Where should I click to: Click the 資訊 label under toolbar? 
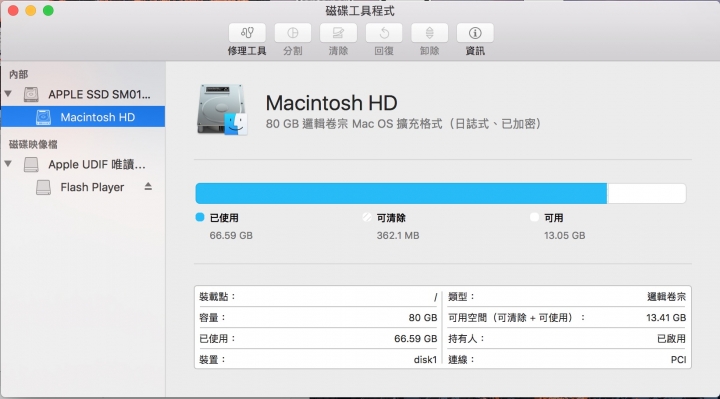pyautogui.click(x=475, y=51)
